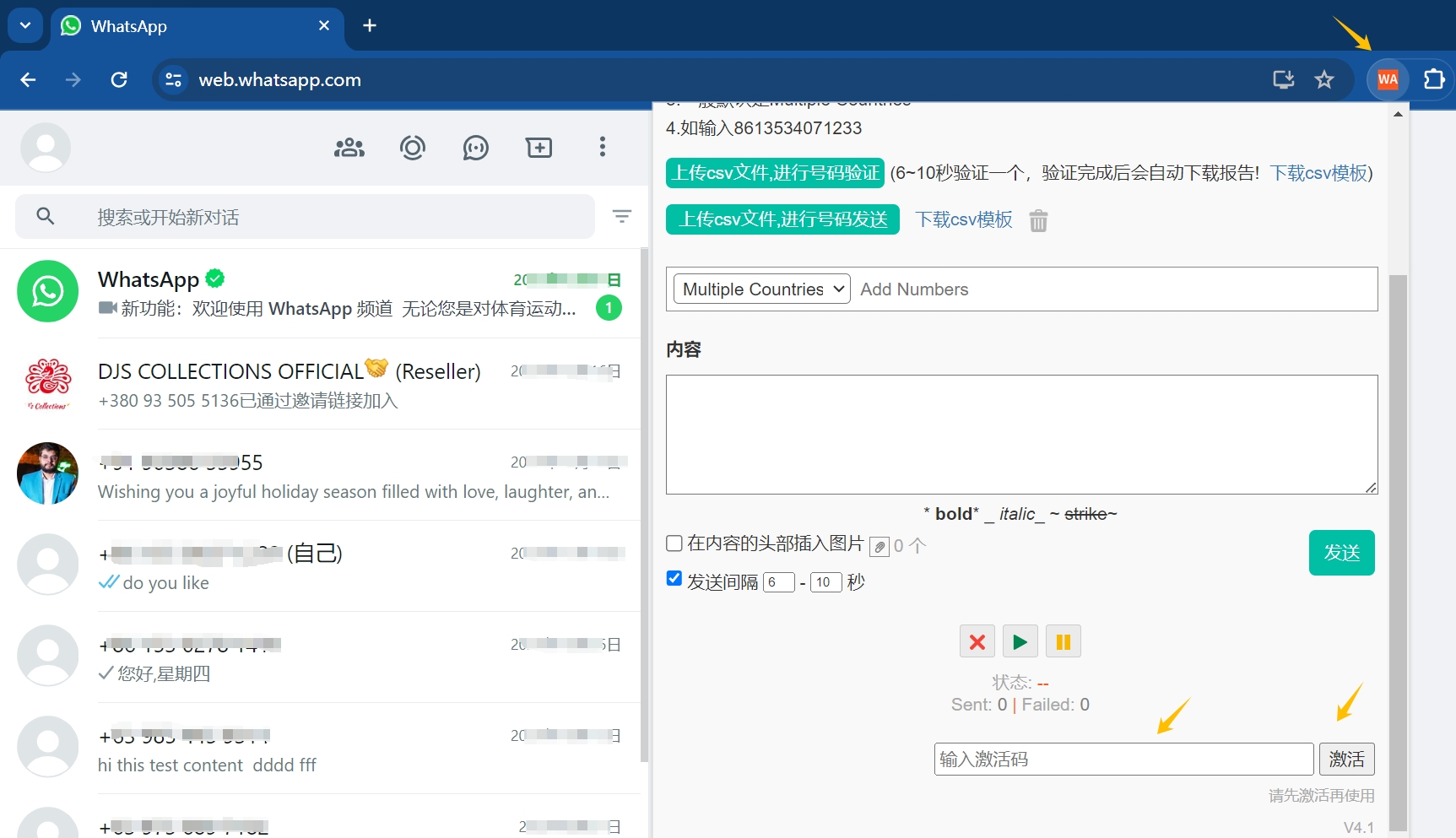
Task: Open chat with joyful holiday season message
Action: (x=321, y=475)
